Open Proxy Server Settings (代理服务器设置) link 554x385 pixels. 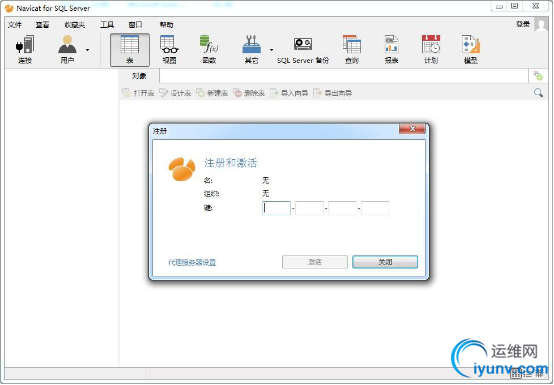pos(192,262)
